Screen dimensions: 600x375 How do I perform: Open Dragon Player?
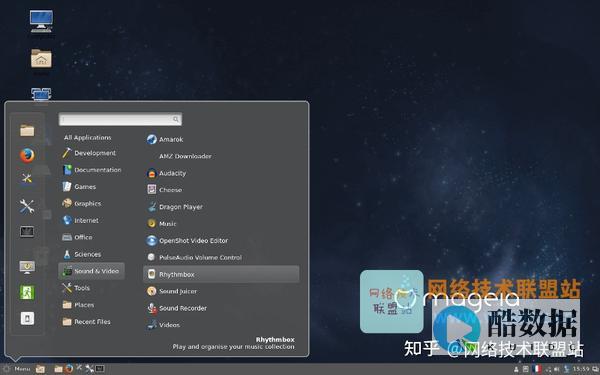pos(175,207)
